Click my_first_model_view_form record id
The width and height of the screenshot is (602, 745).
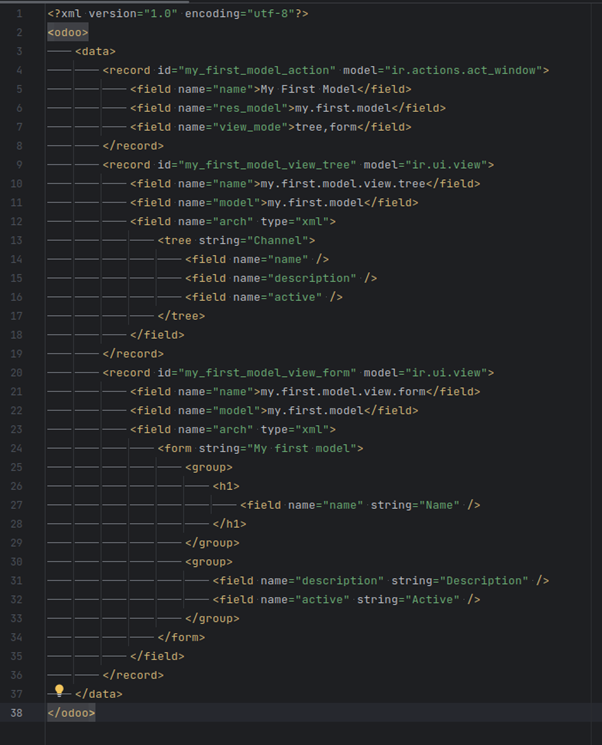pyautogui.click(x=268, y=373)
